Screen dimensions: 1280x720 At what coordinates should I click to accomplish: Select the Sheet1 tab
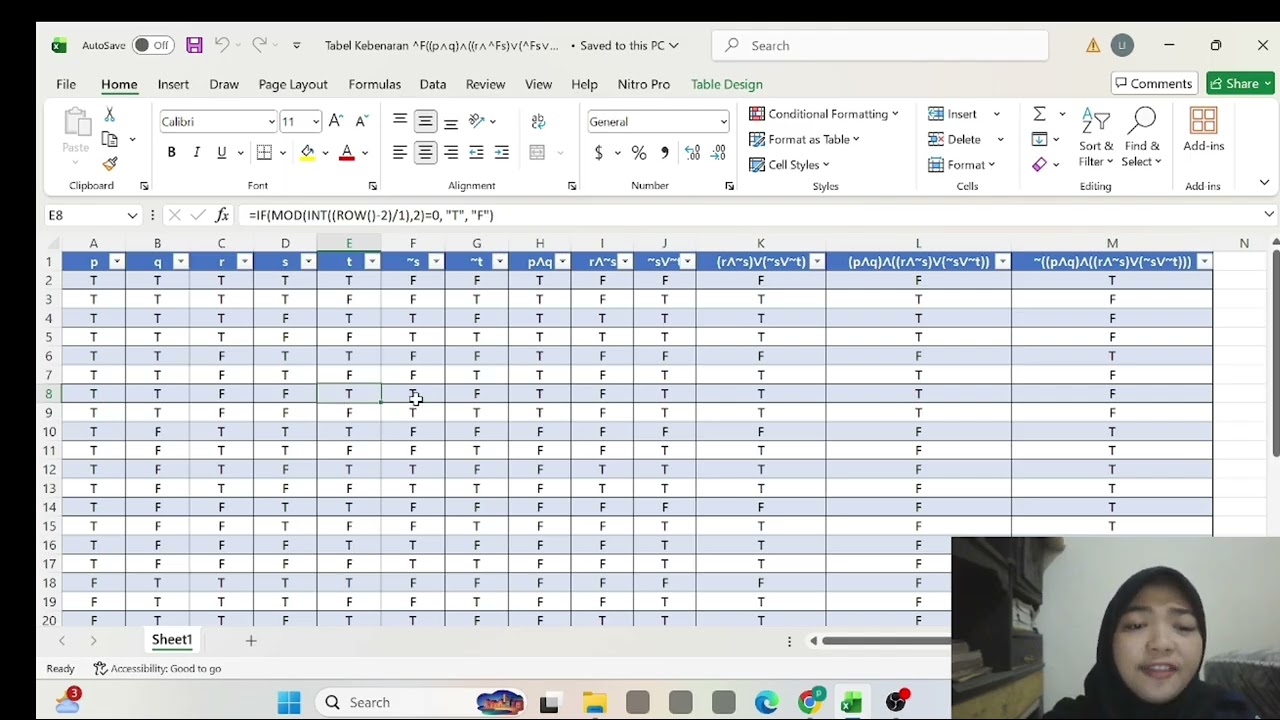[x=172, y=640]
